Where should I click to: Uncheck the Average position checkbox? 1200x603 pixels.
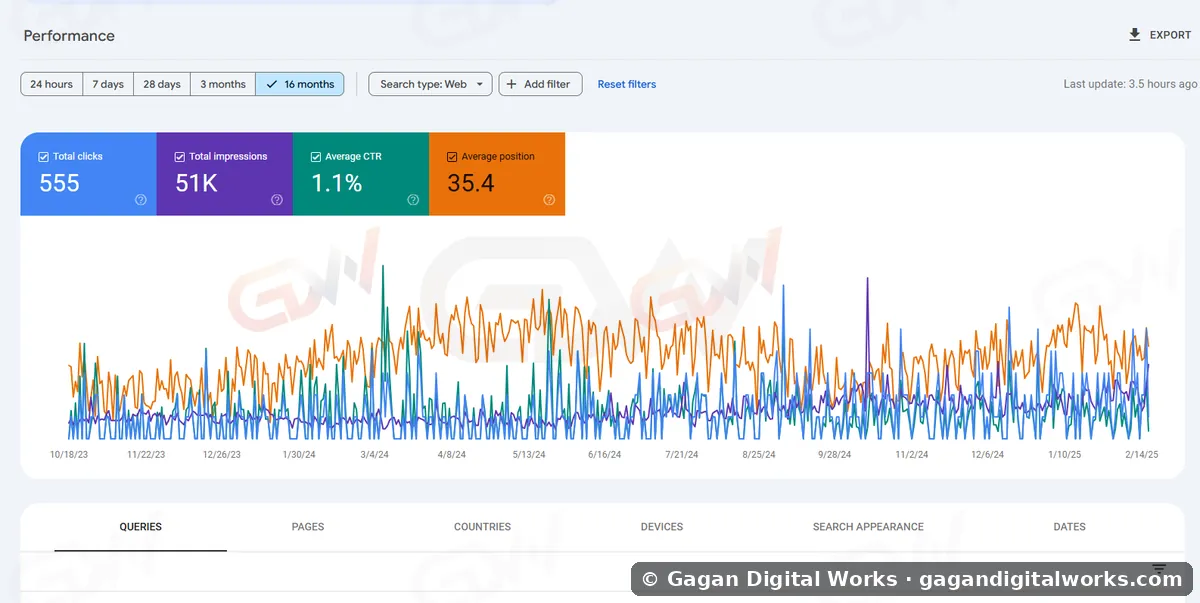point(452,157)
